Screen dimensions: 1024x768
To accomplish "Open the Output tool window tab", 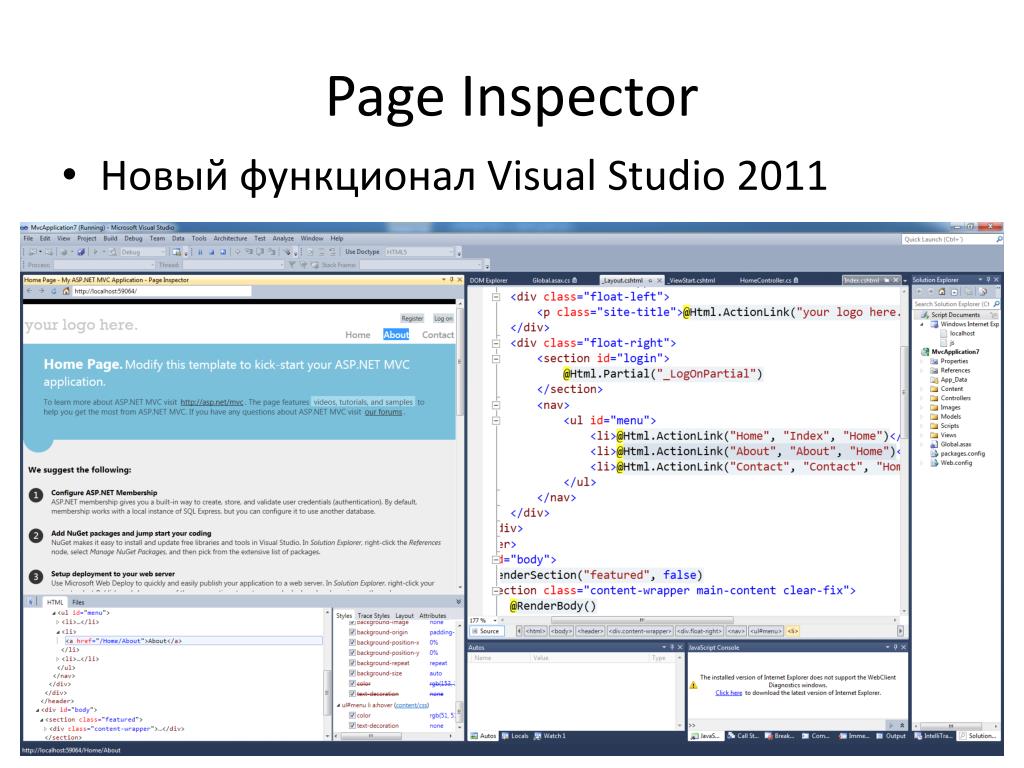I will [891, 736].
